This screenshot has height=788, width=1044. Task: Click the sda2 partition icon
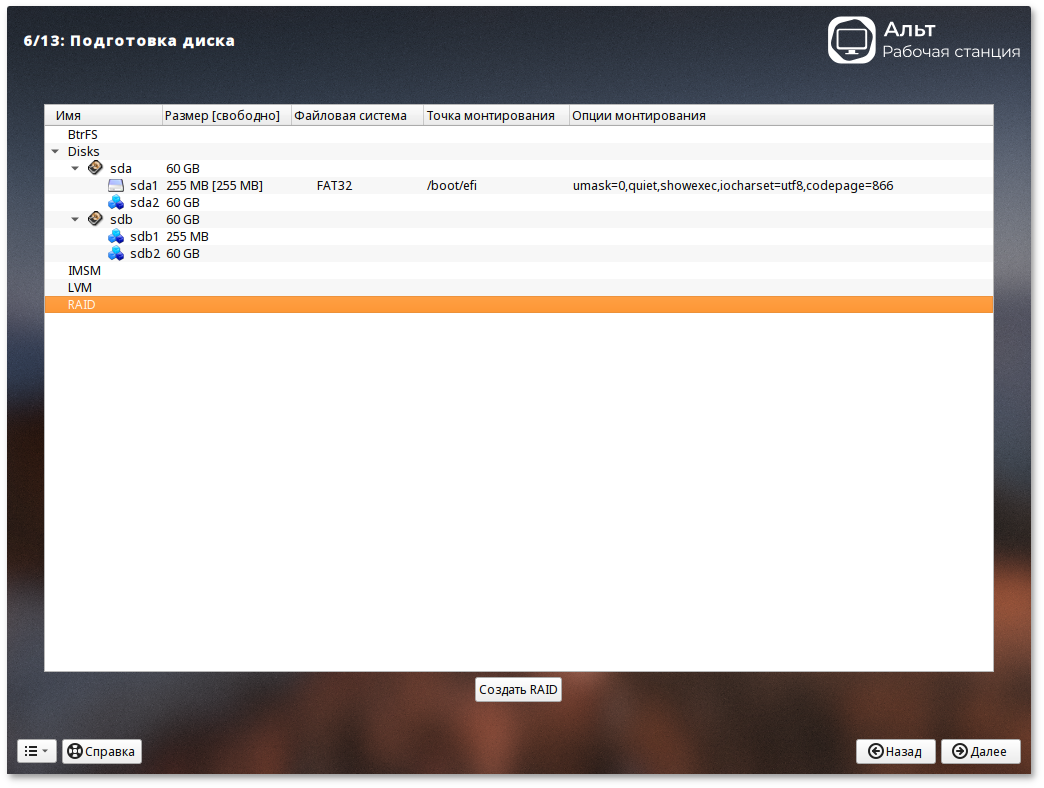point(116,202)
